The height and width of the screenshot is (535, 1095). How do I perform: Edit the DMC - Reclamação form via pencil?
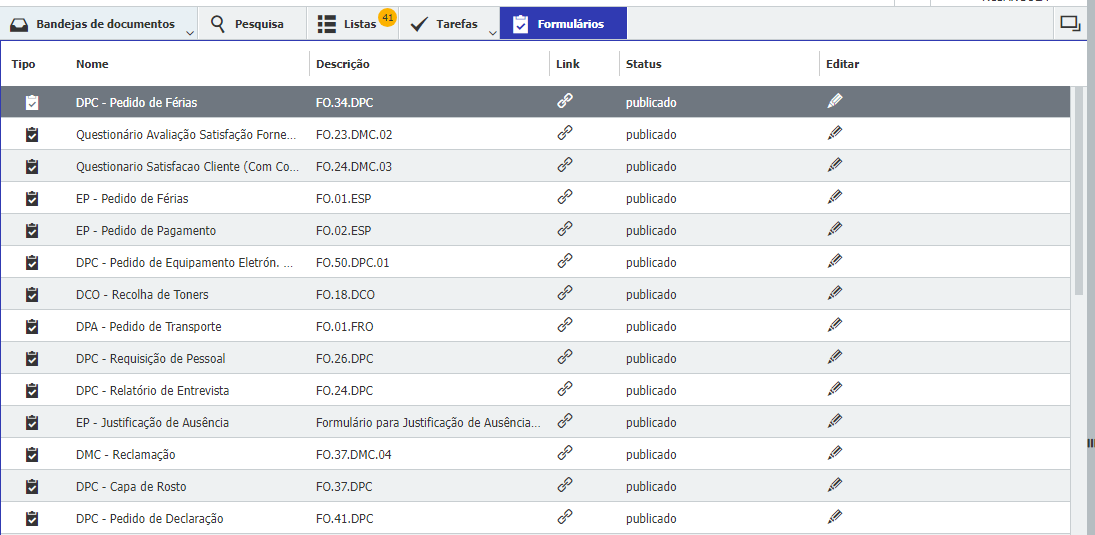tap(835, 454)
